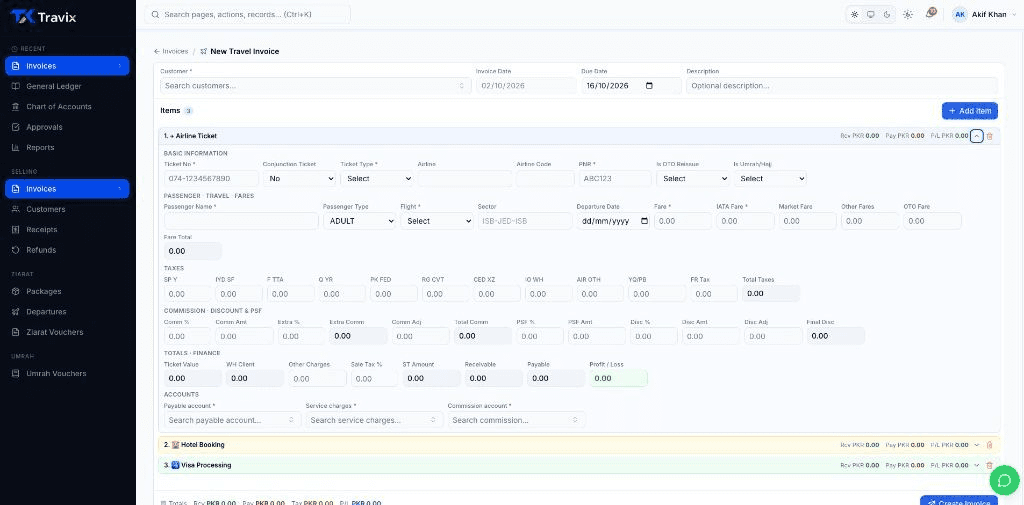Open the Flight select dropdown
This screenshot has width=1024, height=505.
pos(437,221)
